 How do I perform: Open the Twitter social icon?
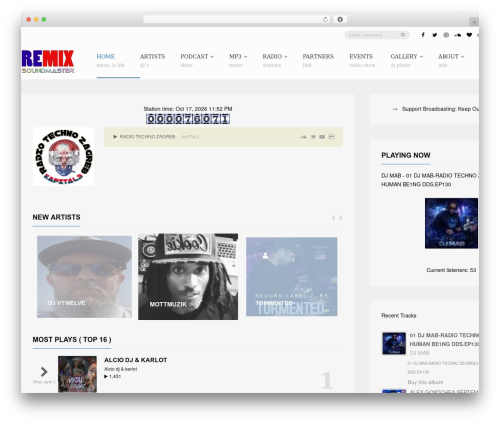click(435, 35)
